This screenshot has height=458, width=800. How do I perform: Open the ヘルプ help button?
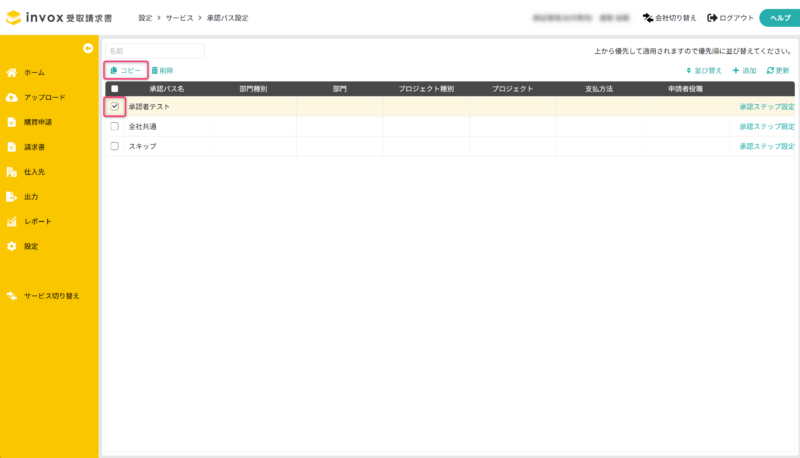[780, 18]
